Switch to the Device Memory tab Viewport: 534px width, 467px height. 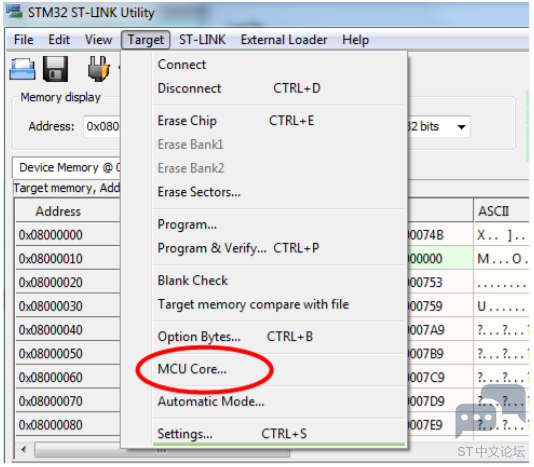coord(67,168)
